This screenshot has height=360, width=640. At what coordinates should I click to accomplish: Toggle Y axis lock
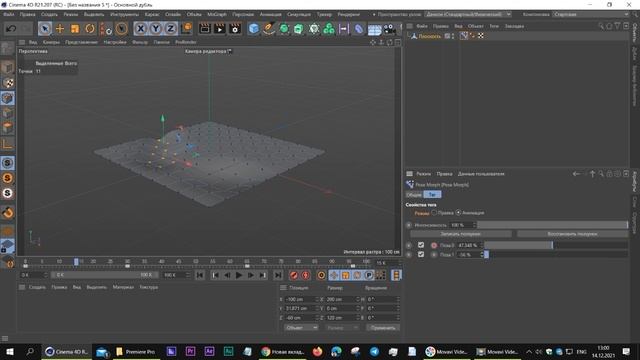(x=156, y=29)
